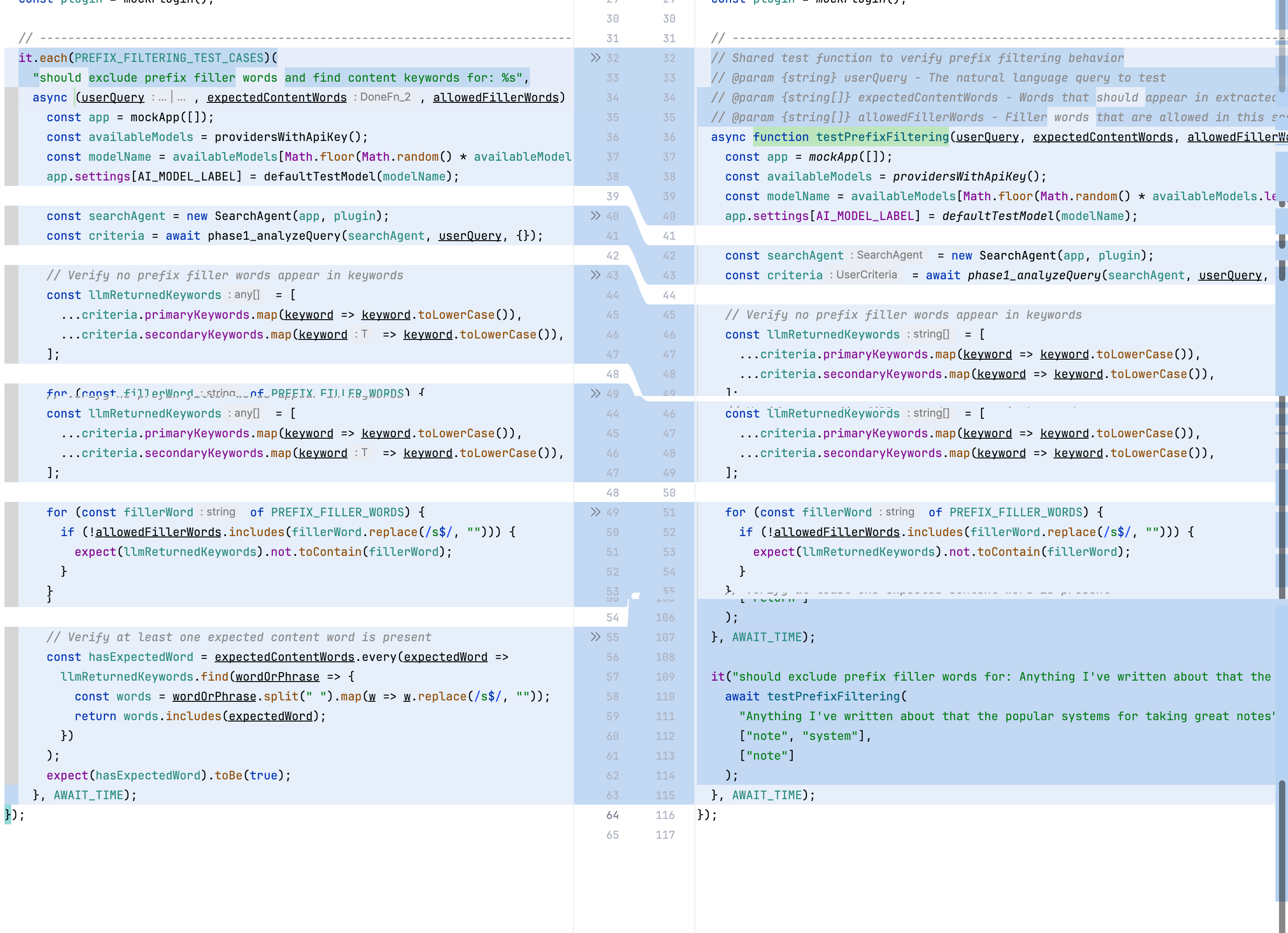Accept the chunk arrow at line 43
Screen dimensions: 1288x933
click(595, 275)
